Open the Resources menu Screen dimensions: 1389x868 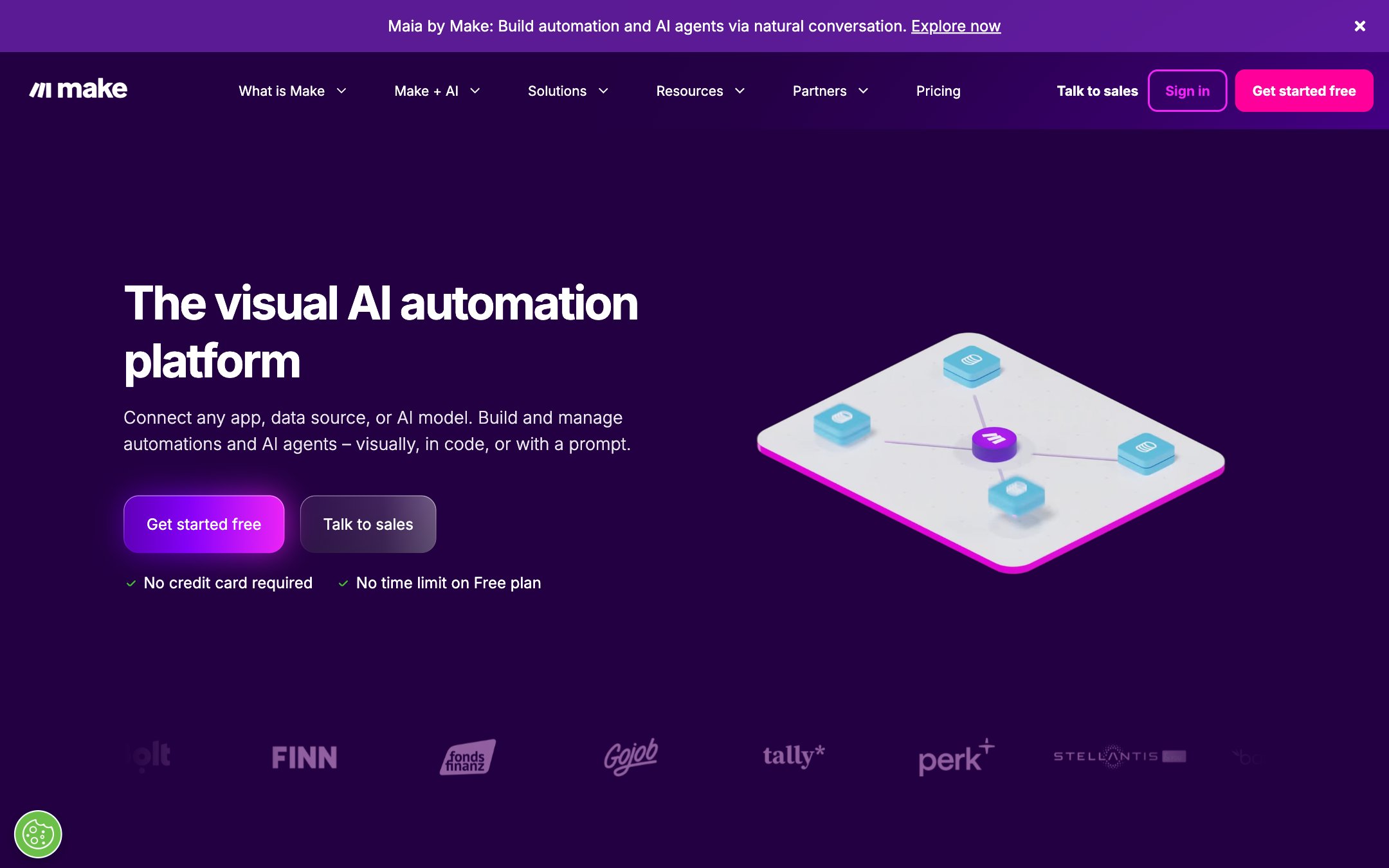tap(689, 91)
